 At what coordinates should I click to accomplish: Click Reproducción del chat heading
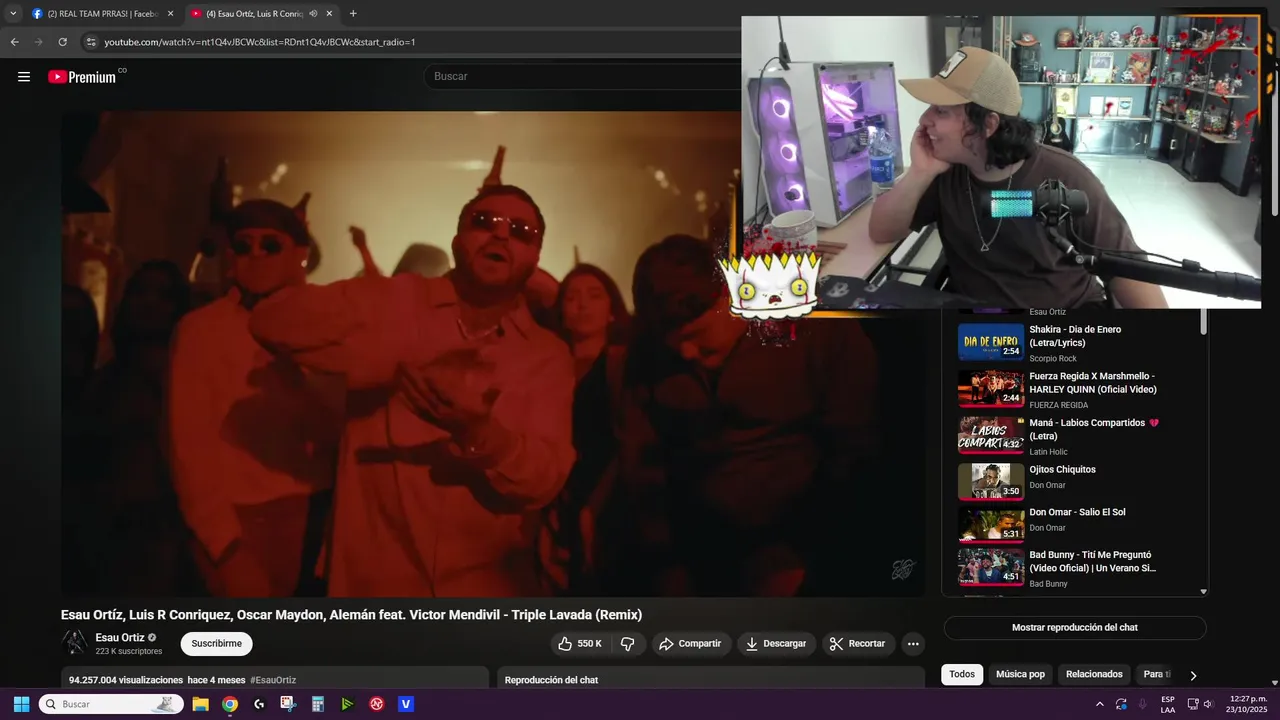click(551, 680)
